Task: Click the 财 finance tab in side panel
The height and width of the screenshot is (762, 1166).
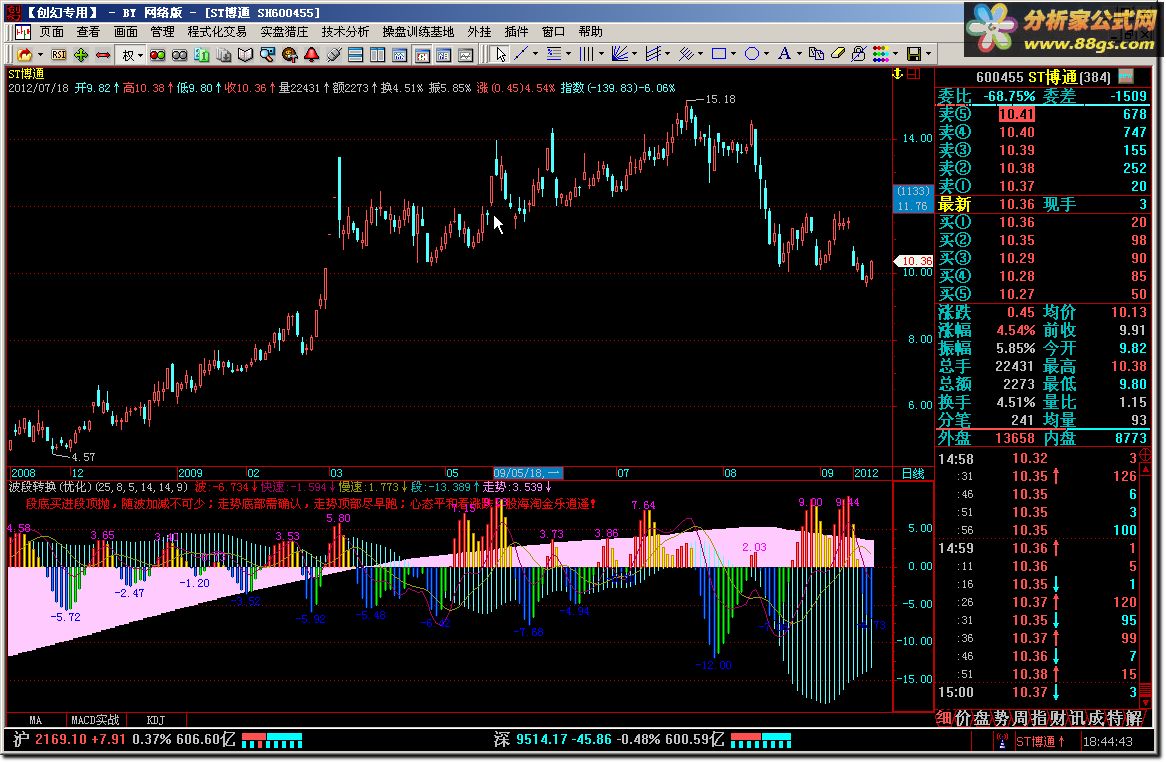Action: [x=1057, y=718]
